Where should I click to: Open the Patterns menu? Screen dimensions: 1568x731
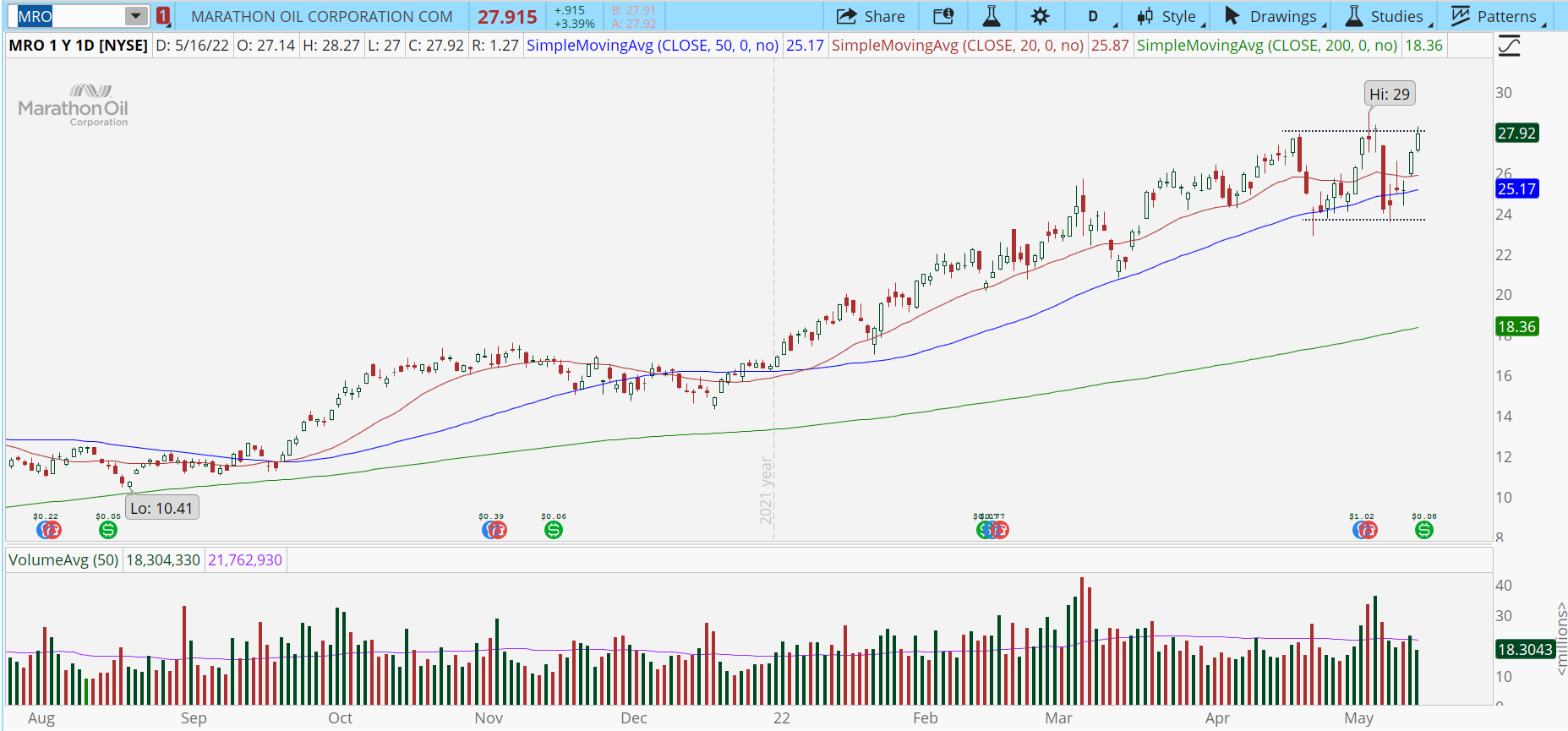[x=1497, y=16]
